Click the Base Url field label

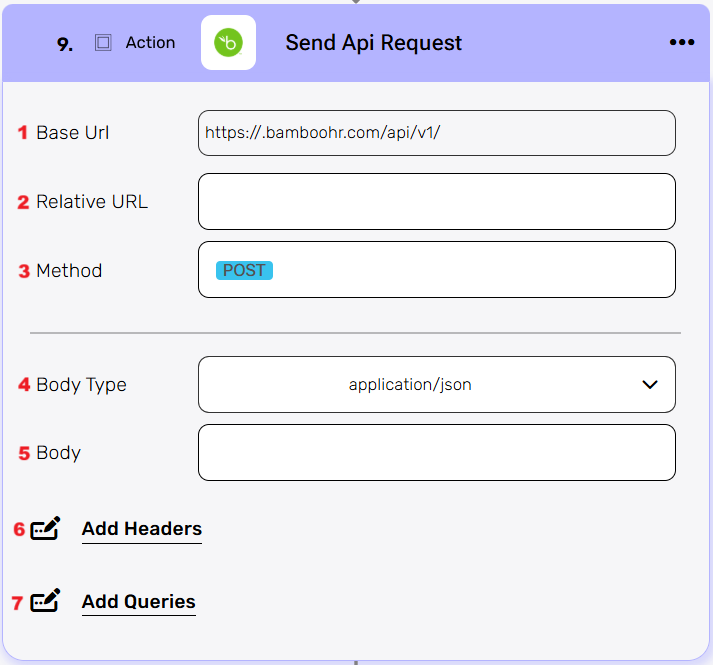click(x=73, y=133)
